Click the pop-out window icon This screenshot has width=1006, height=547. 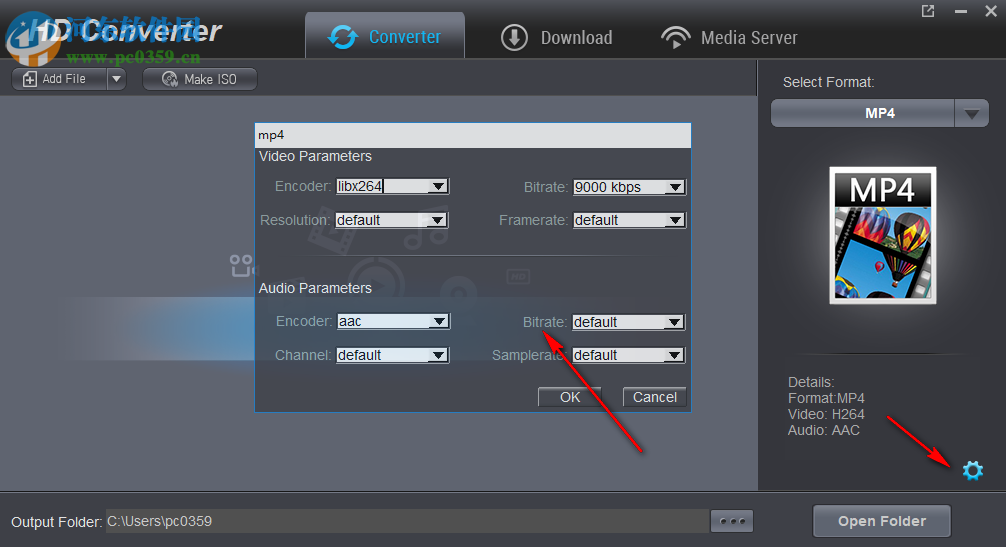tap(928, 11)
